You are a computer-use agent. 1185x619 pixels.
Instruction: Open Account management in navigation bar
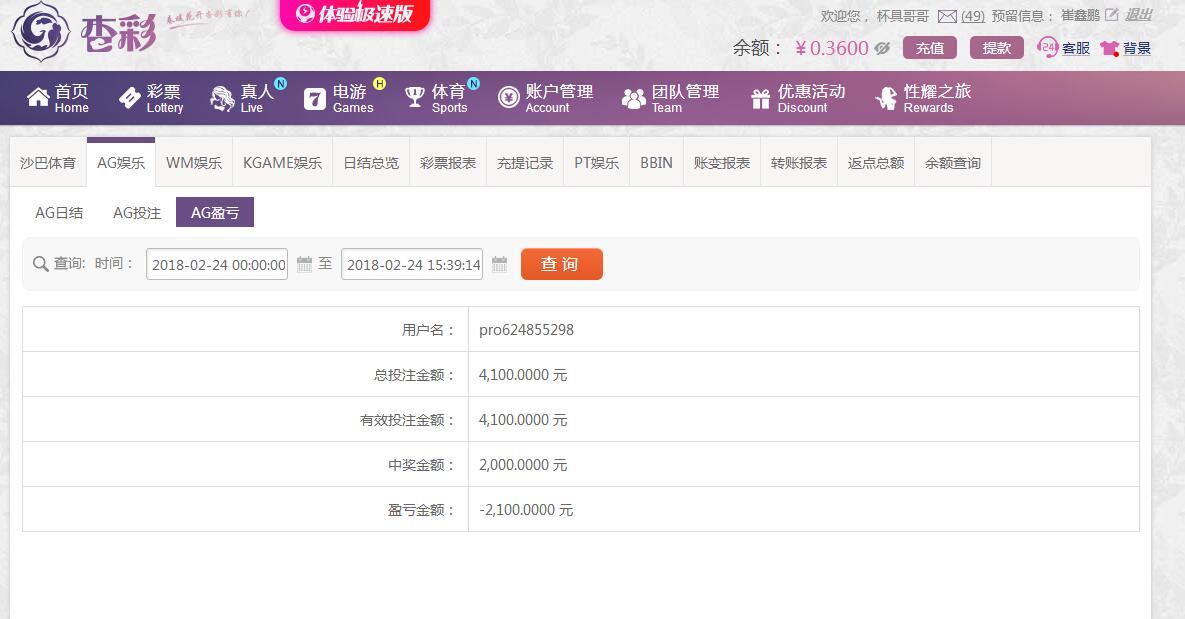(546, 98)
